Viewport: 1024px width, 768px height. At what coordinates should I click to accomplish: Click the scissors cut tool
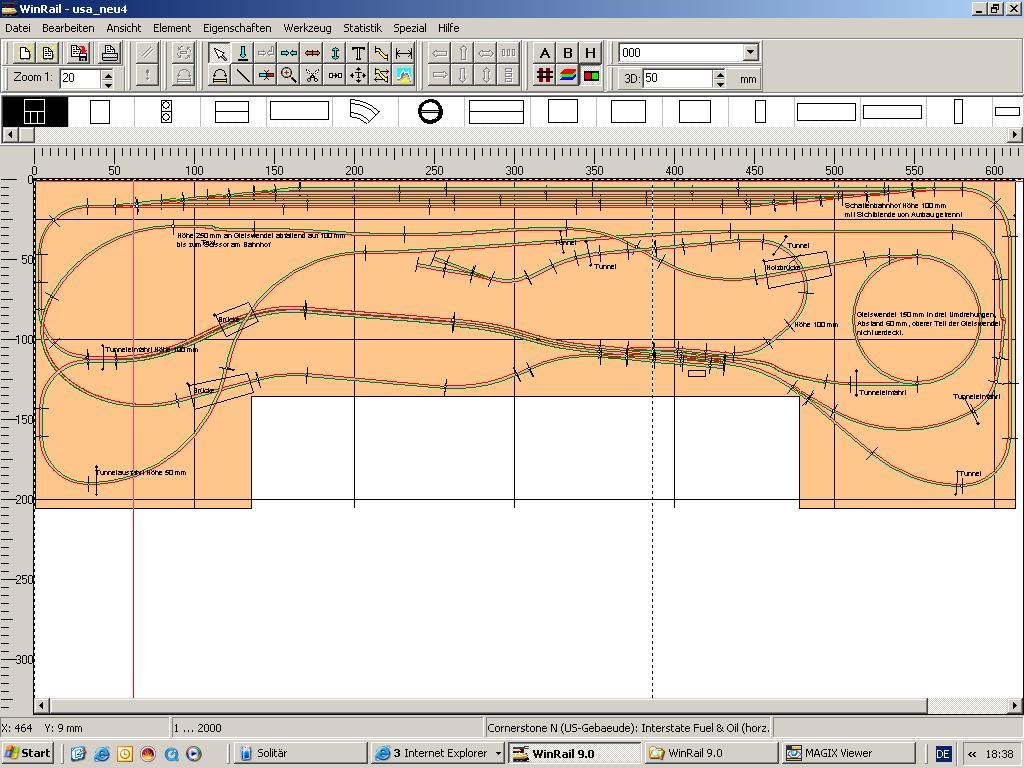click(x=312, y=75)
